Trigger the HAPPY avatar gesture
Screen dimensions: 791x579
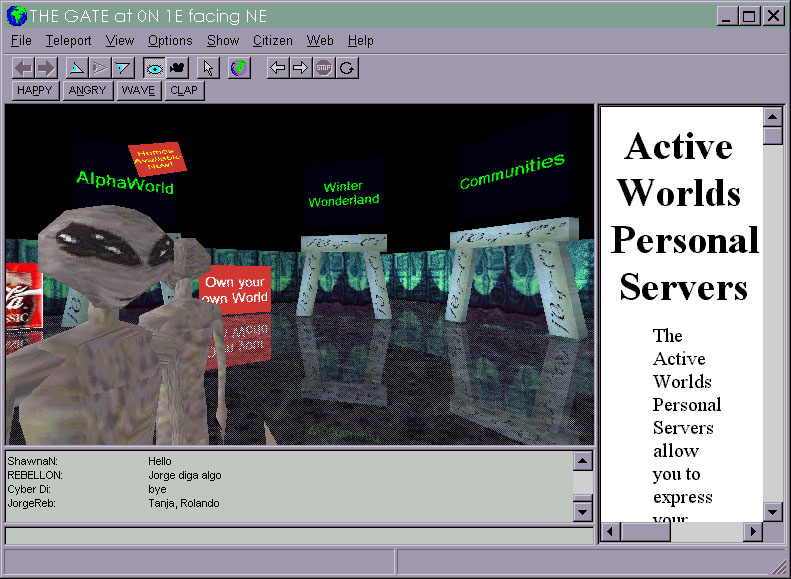(35, 90)
